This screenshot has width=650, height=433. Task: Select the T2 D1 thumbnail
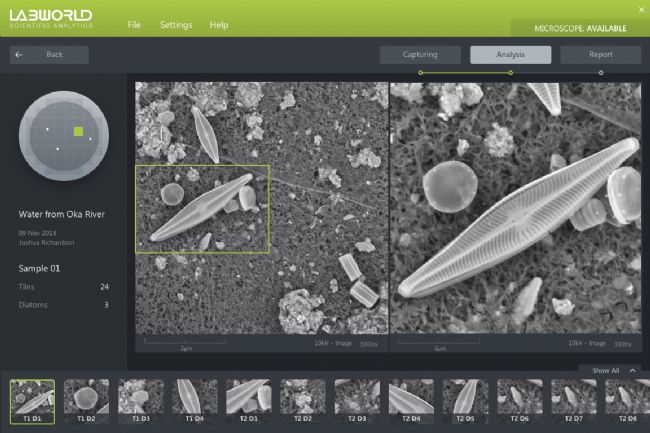click(x=248, y=400)
